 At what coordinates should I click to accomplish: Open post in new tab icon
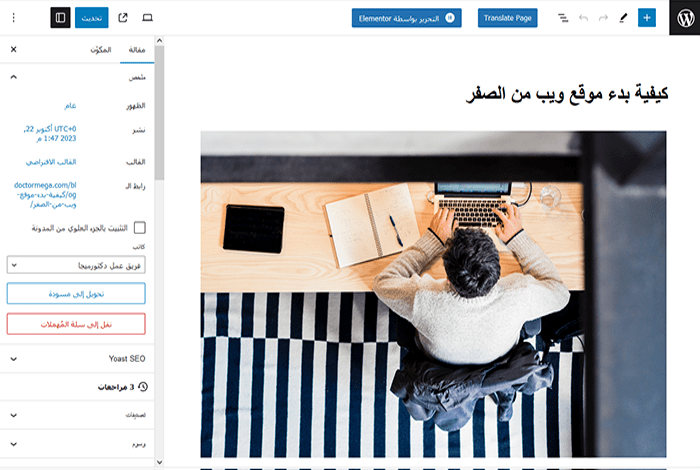[123, 18]
